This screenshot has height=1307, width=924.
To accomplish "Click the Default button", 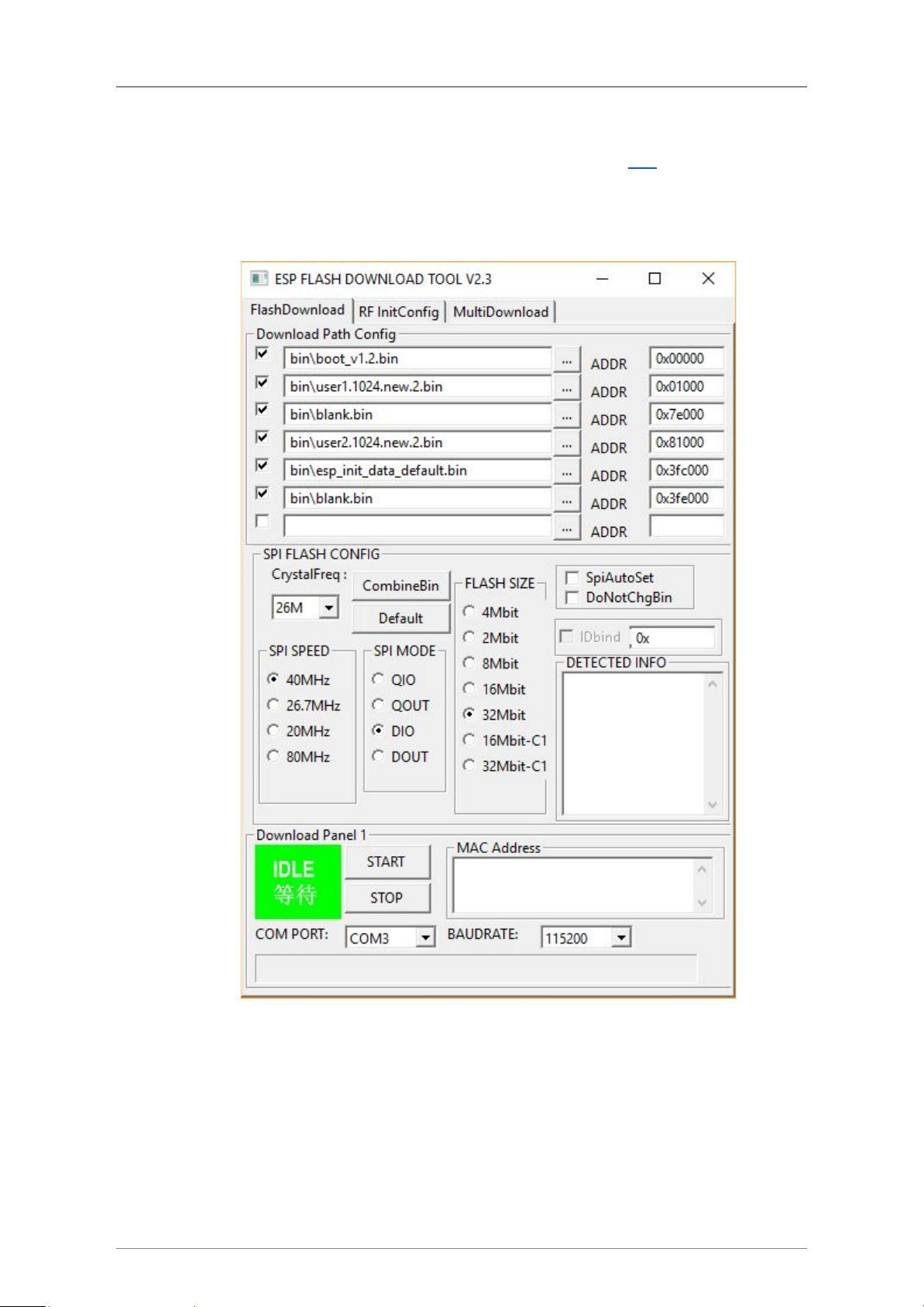I will pyautogui.click(x=400, y=618).
